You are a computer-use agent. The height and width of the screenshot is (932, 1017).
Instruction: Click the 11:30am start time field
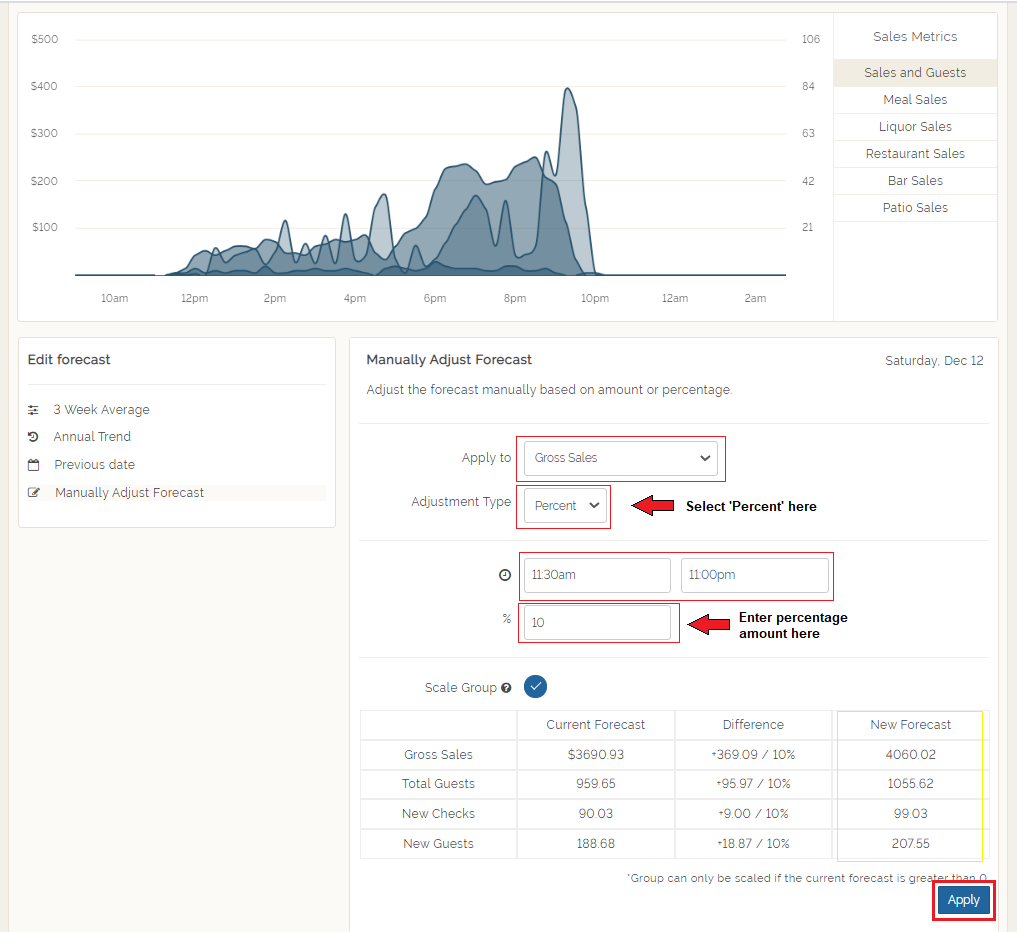596,575
